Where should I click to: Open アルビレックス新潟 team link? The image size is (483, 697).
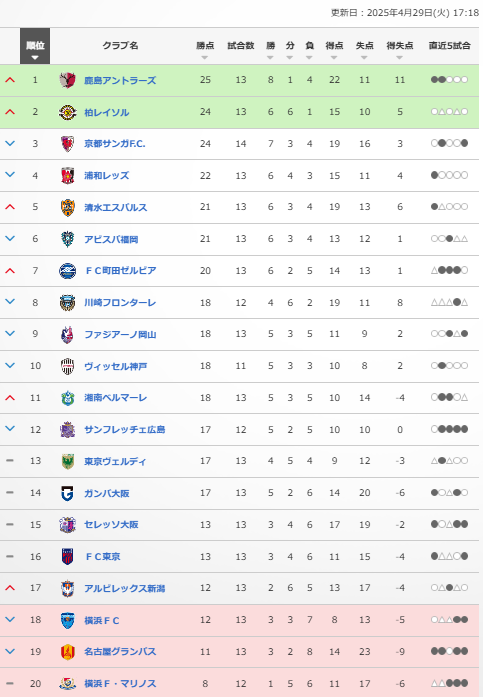click(x=124, y=589)
